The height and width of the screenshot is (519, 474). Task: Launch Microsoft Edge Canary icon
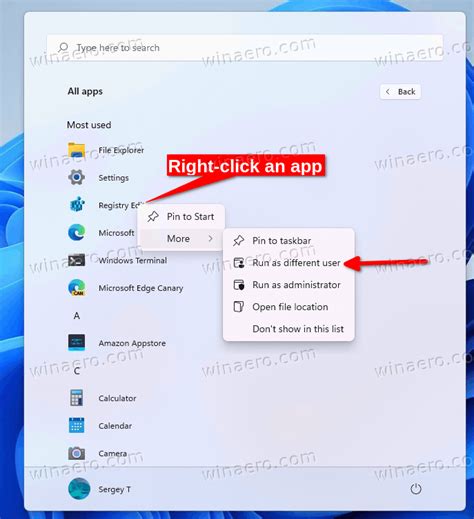[77, 288]
